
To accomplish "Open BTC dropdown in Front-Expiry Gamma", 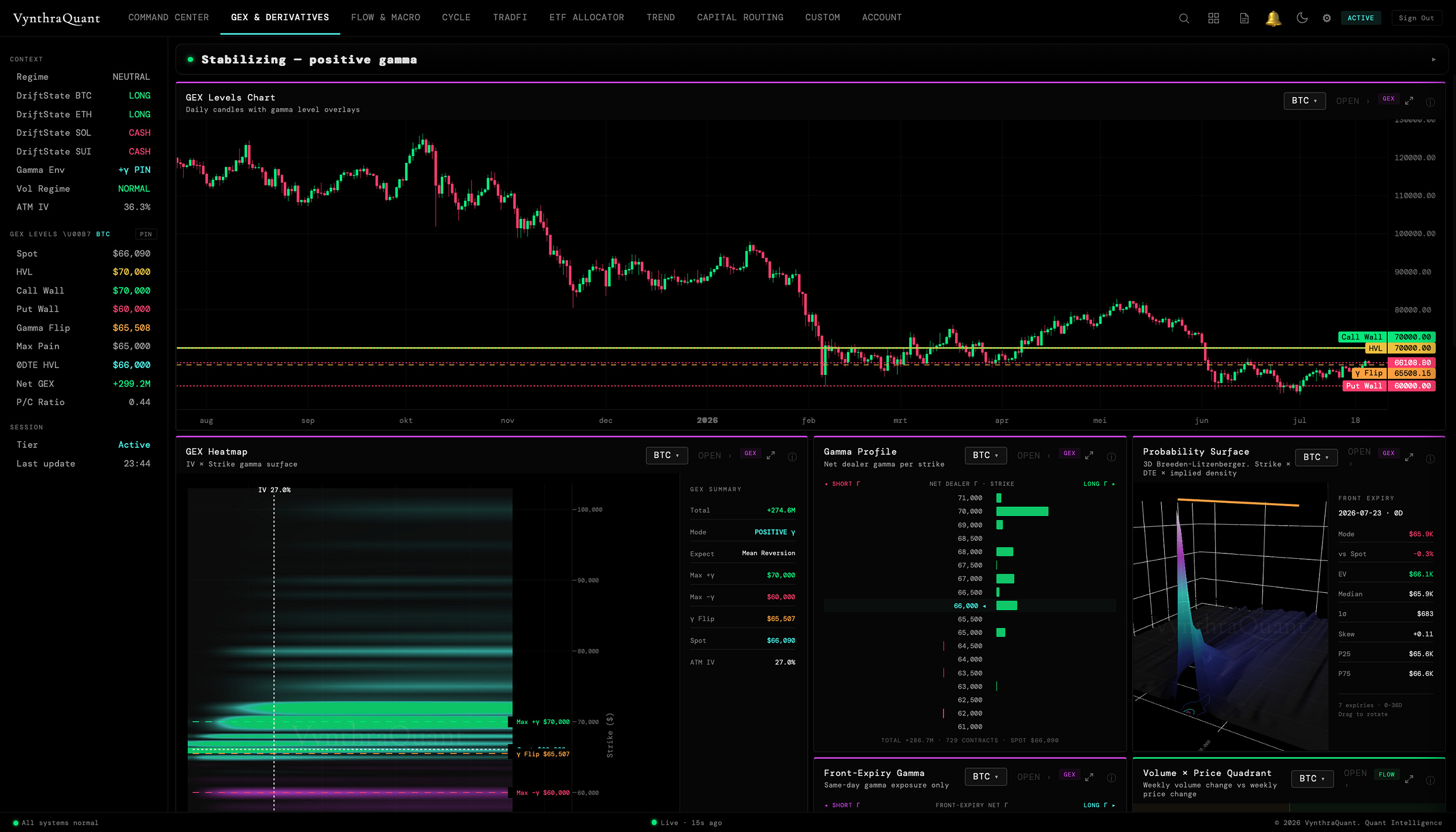I will pos(985,777).
